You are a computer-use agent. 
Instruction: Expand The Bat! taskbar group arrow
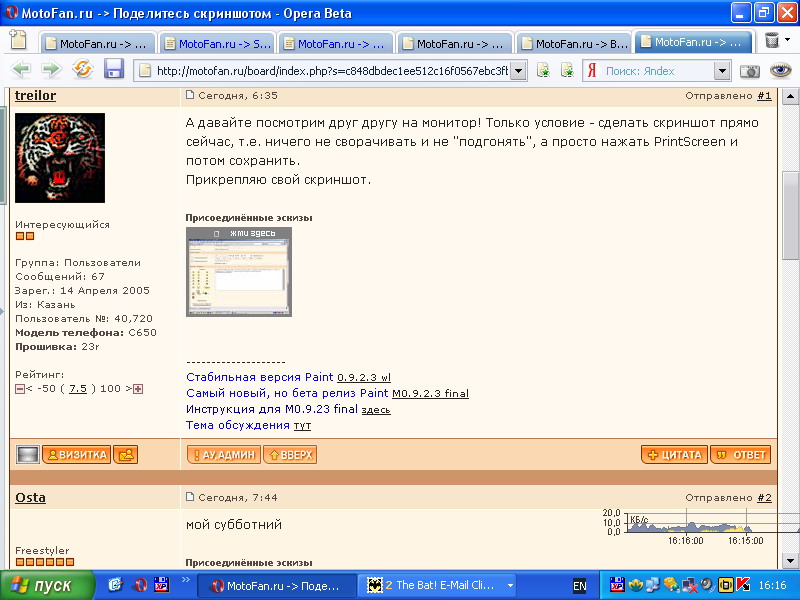tap(510, 586)
